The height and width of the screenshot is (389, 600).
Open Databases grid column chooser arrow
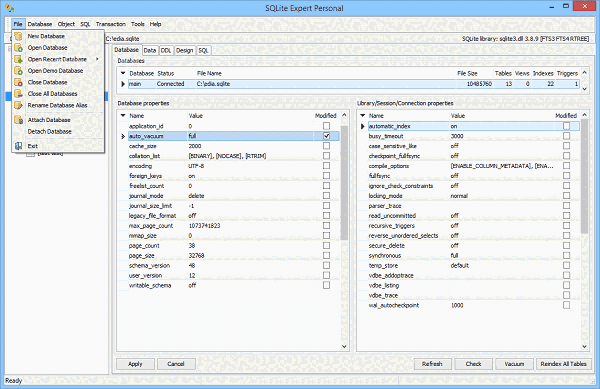(x=123, y=73)
